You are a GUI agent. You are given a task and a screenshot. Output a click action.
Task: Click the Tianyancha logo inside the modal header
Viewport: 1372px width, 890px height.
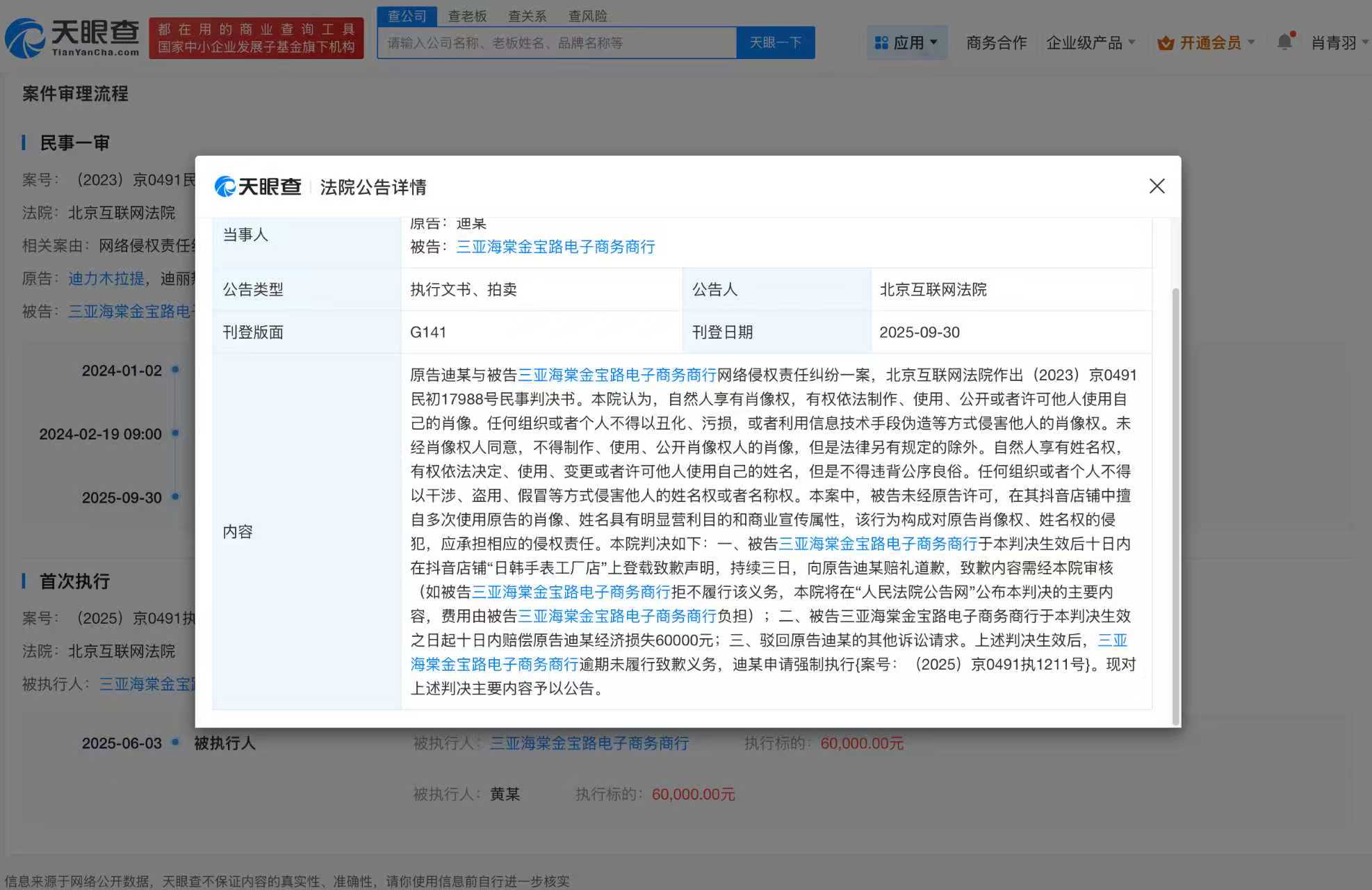pos(259,186)
